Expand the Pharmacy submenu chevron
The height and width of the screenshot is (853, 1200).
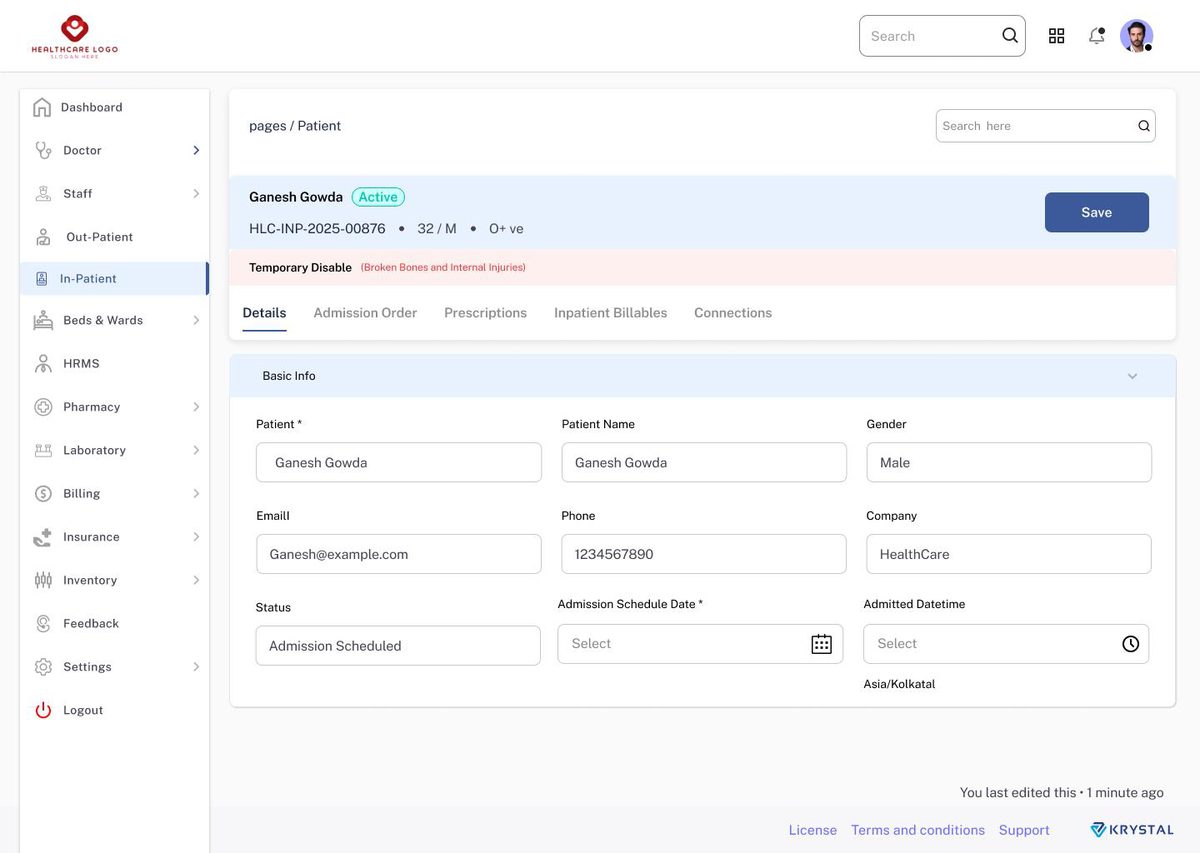click(x=196, y=407)
